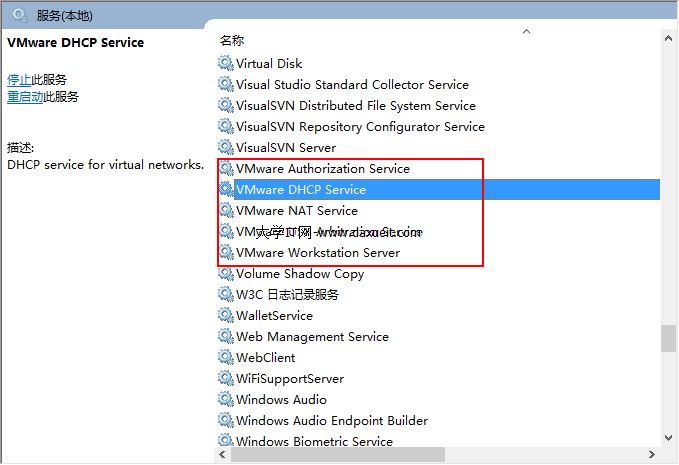
Task: Click gear icon next to WalletService
Action: click(x=225, y=315)
